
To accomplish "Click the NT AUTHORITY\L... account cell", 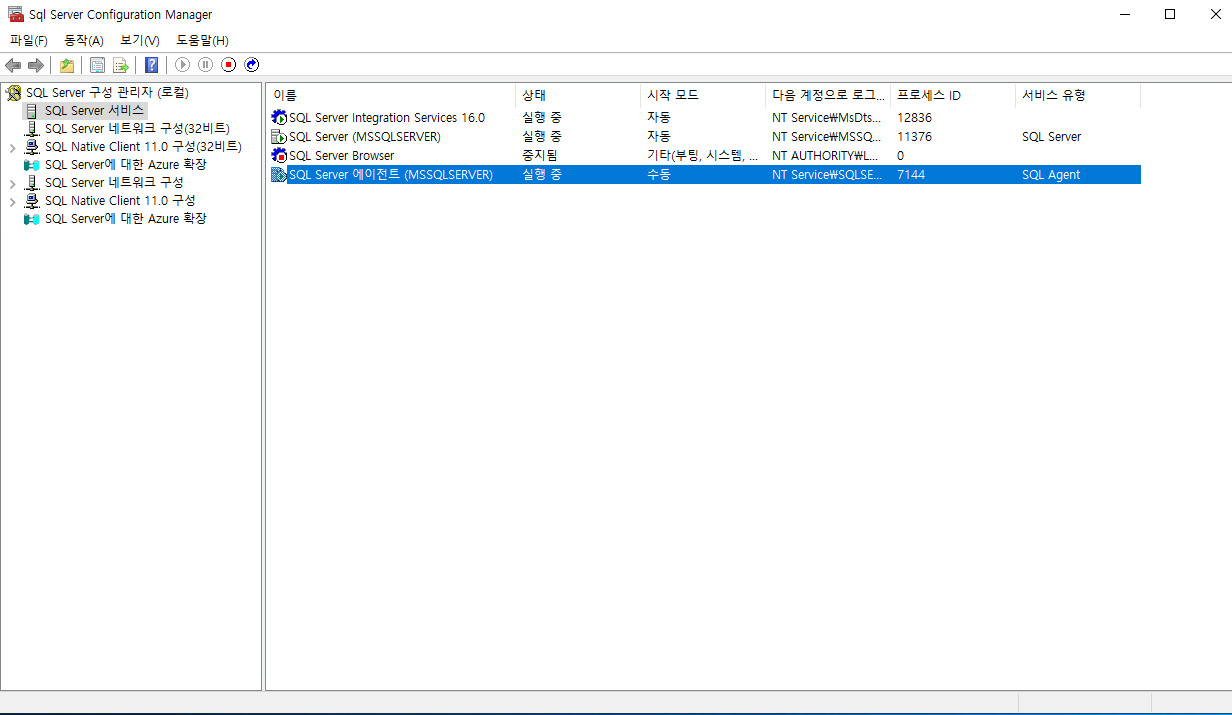I will 826,156.
